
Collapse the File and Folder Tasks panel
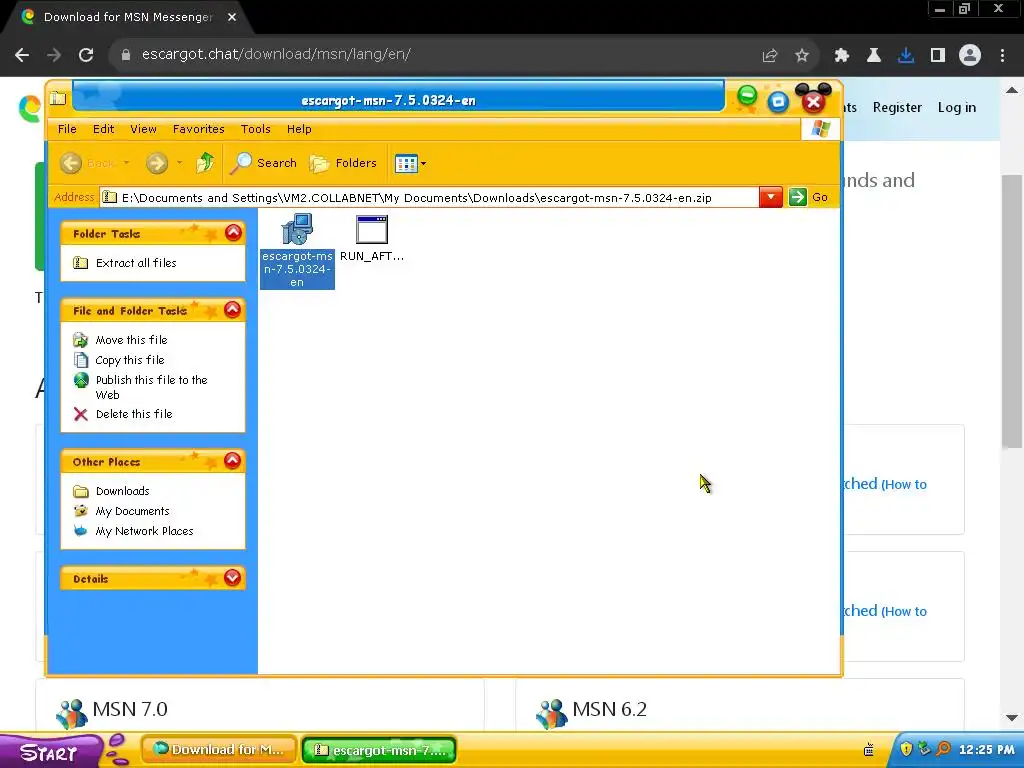click(x=232, y=310)
